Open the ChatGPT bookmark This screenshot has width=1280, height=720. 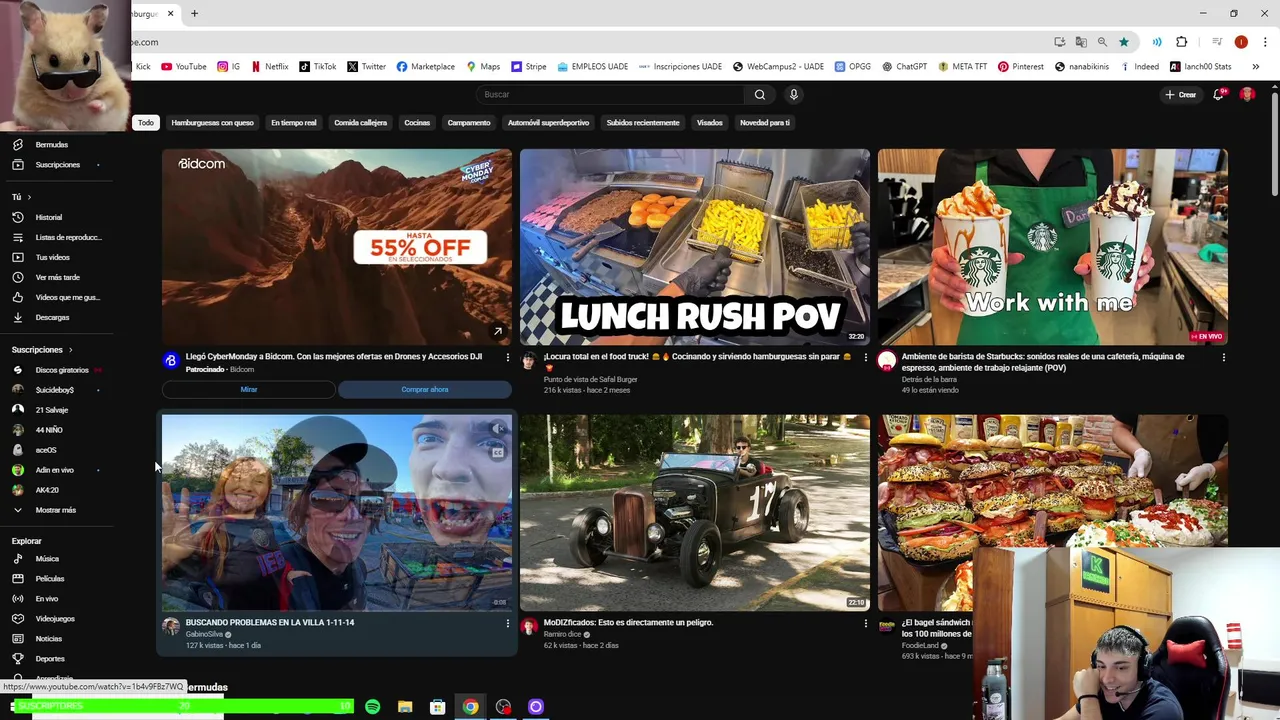pos(904,67)
